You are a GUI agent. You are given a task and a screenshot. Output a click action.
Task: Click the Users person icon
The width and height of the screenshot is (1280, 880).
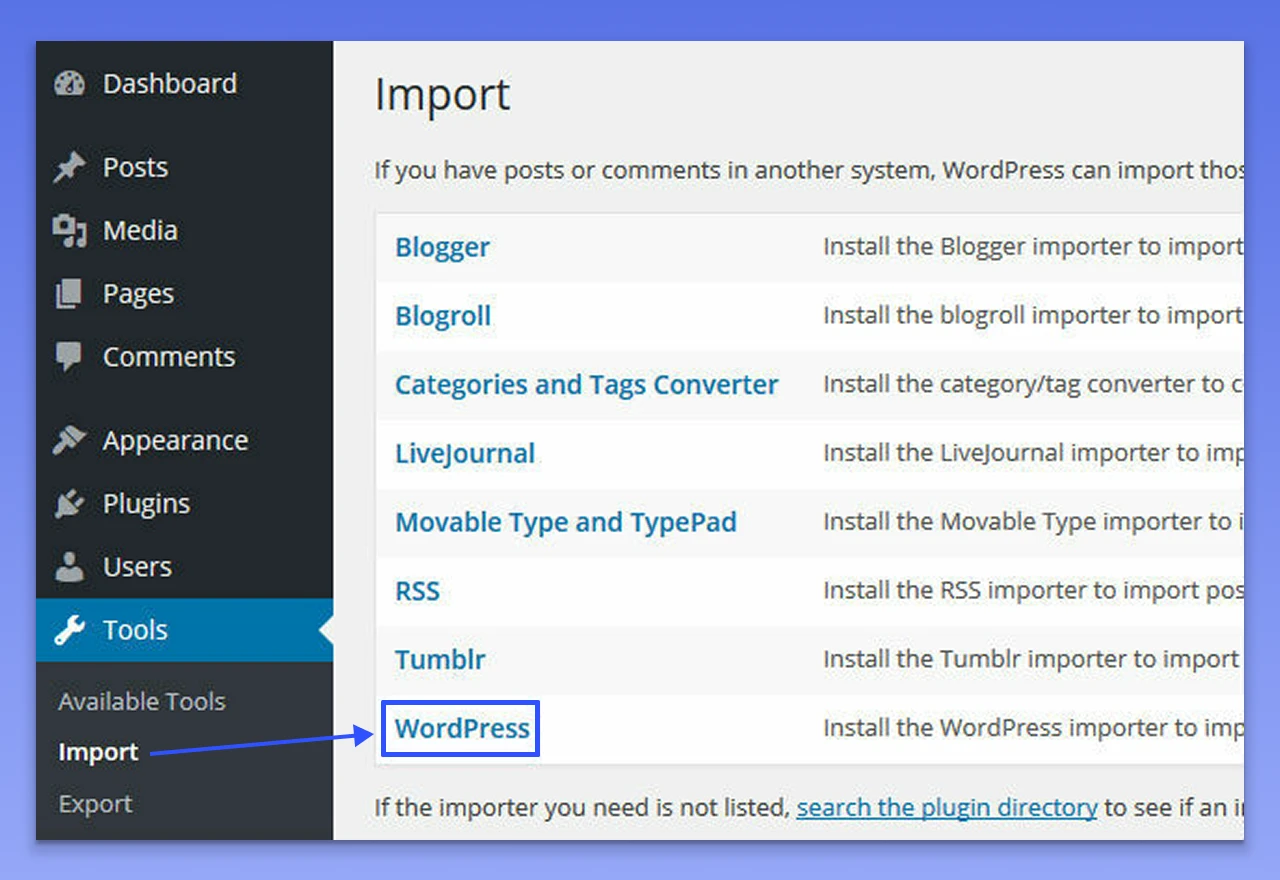70,567
